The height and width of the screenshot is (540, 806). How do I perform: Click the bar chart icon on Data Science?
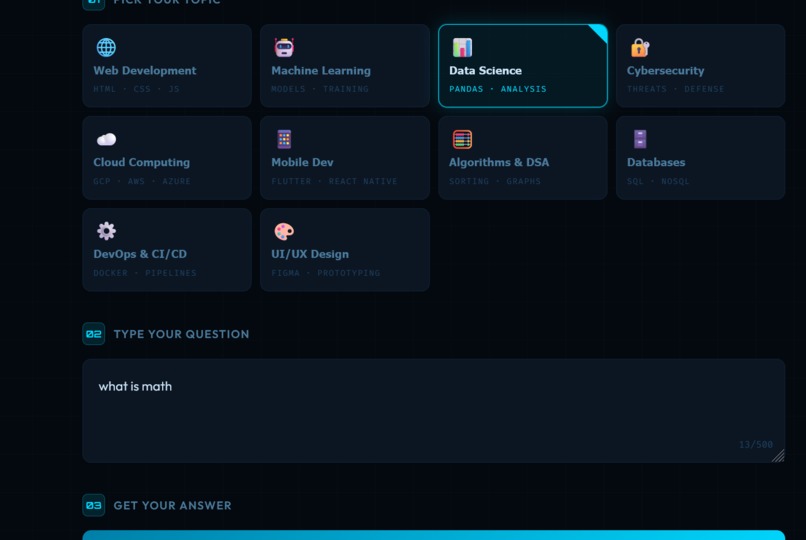tap(462, 47)
